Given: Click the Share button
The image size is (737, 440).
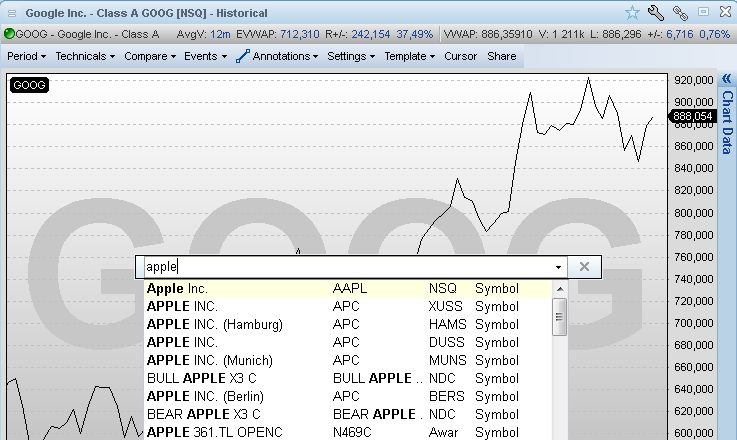Looking at the screenshot, I should (x=502, y=57).
